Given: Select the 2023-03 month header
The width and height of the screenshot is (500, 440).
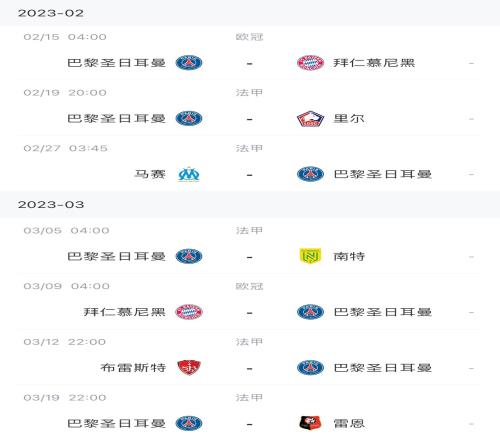Looking at the screenshot, I should [250, 204].
